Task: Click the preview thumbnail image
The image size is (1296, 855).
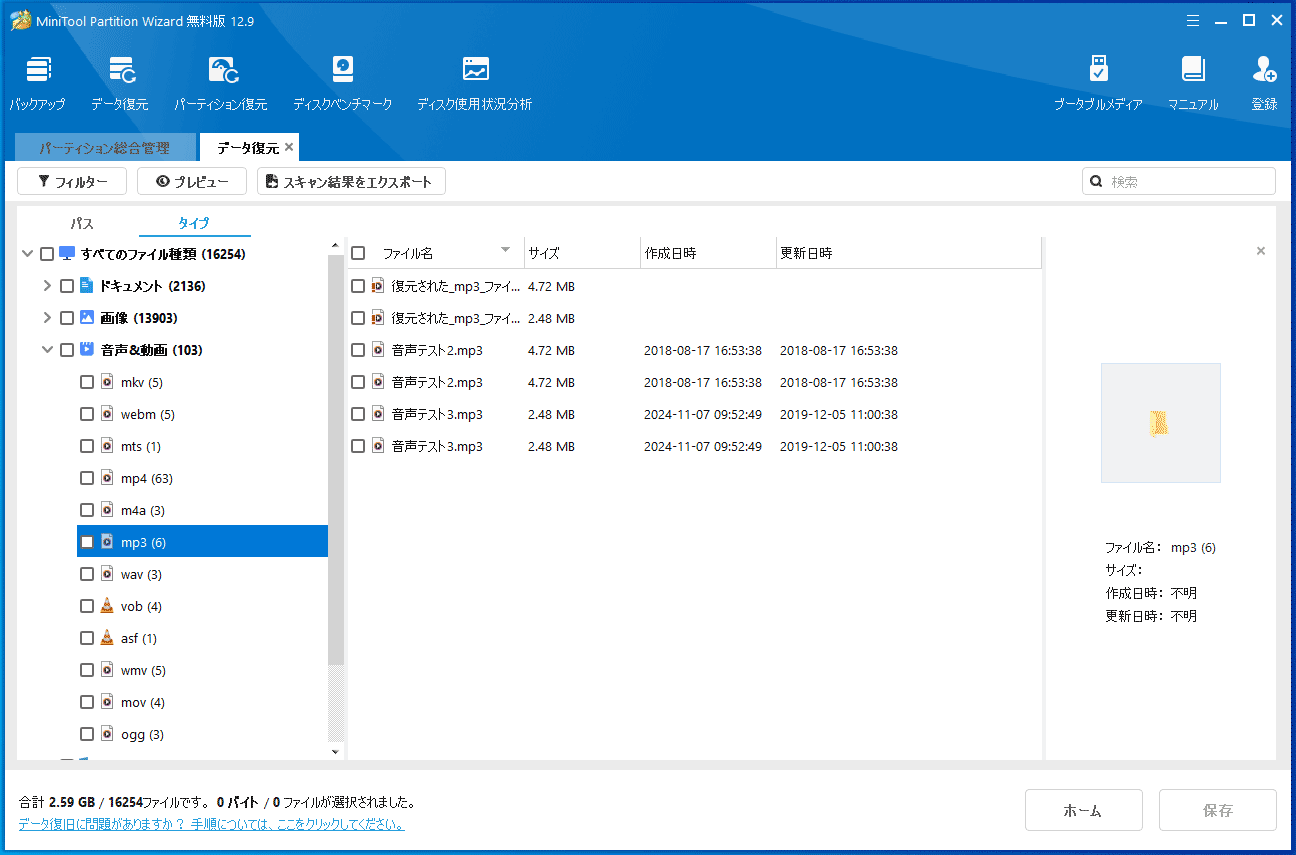Action: click(1160, 423)
